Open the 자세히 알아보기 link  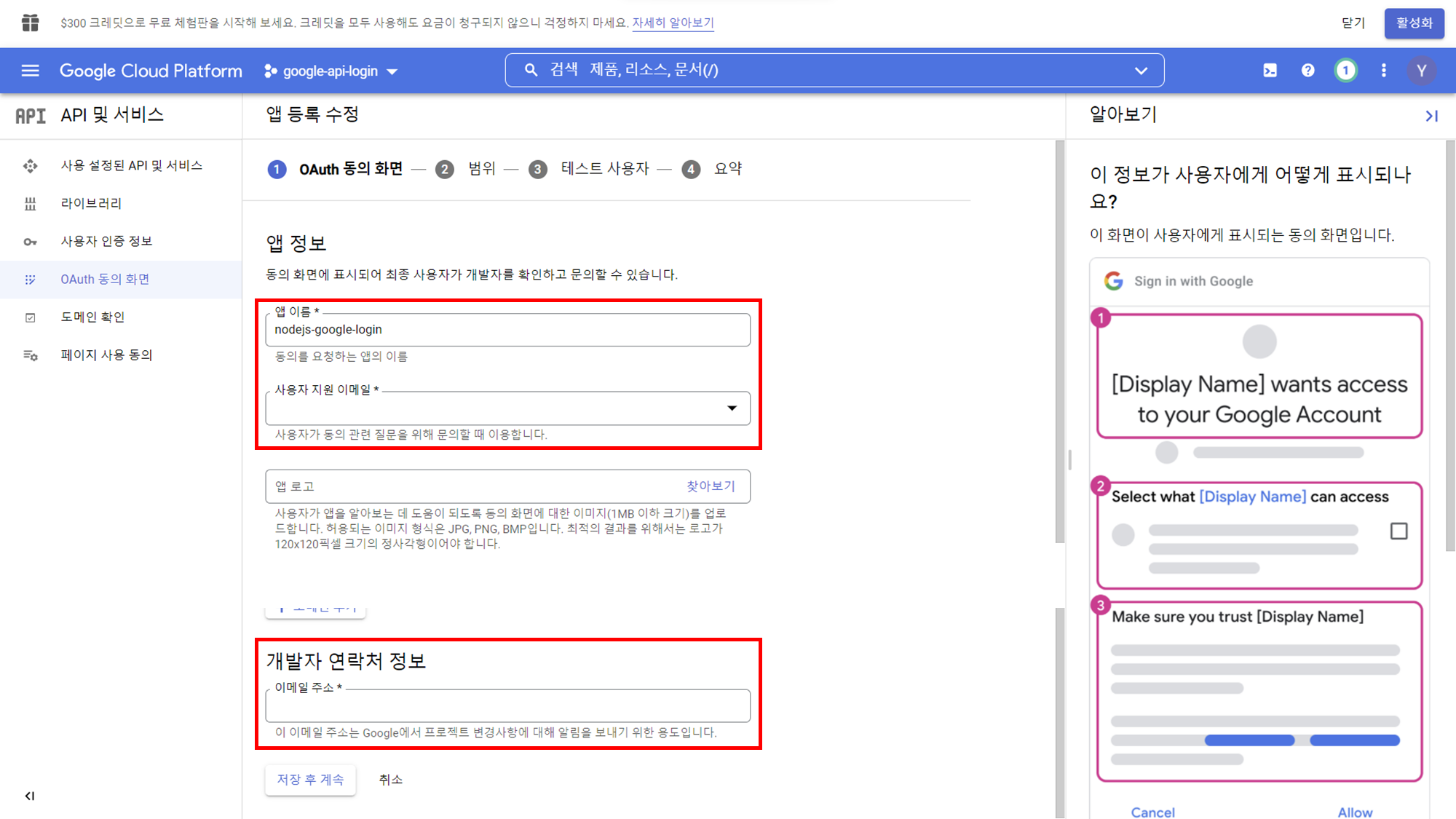coord(673,23)
